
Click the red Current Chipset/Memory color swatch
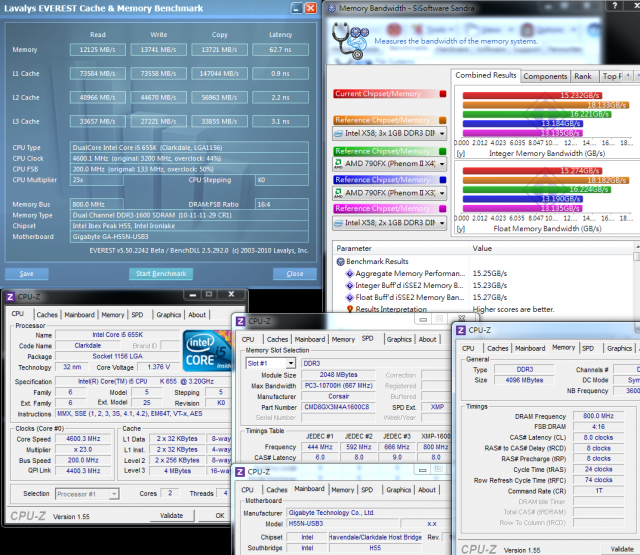[x=443, y=94]
